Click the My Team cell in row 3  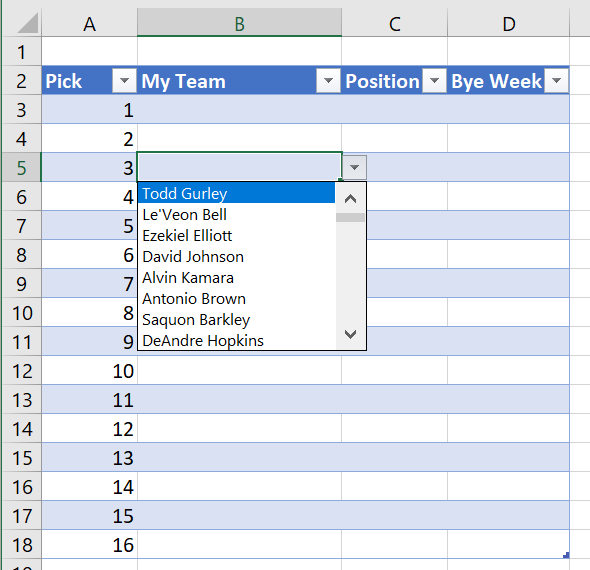(x=239, y=109)
